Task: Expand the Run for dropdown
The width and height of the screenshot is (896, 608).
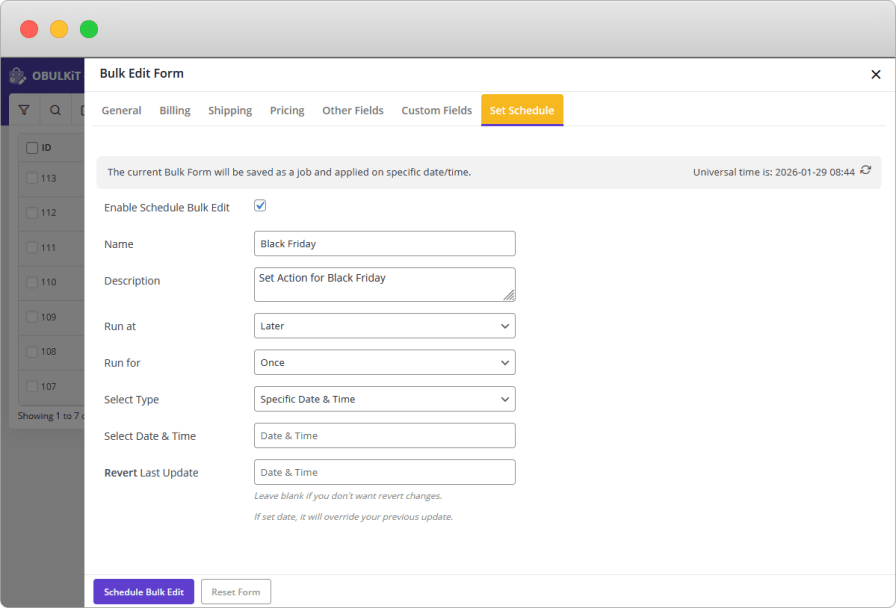Action: 385,363
